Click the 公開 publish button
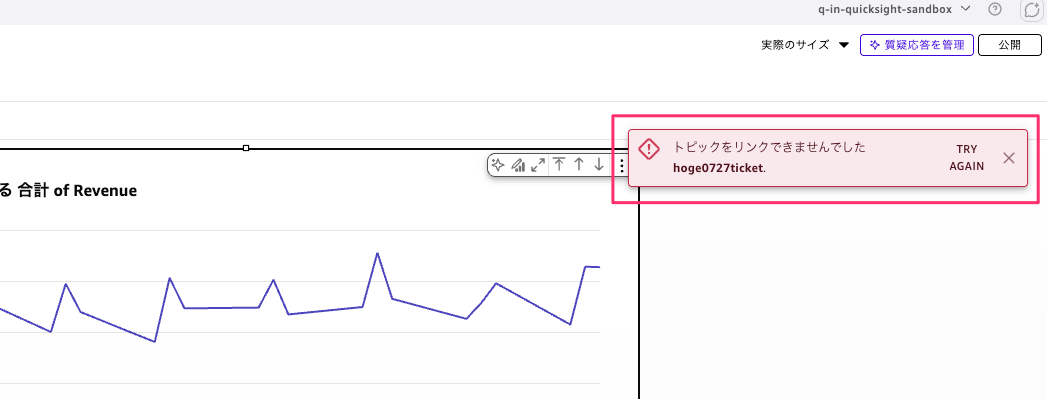The width and height of the screenshot is (1047, 399). pos(1010,45)
